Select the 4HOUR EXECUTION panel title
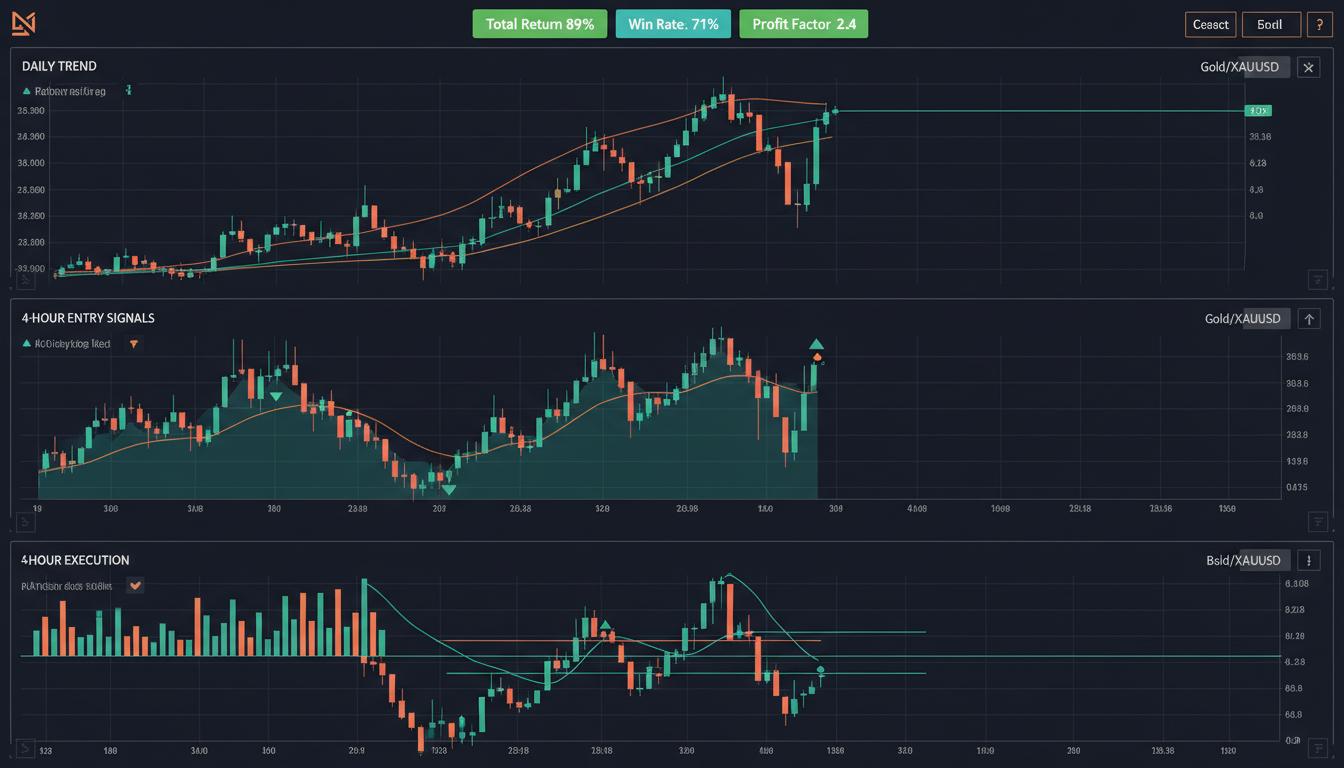1344x768 pixels. 74,560
